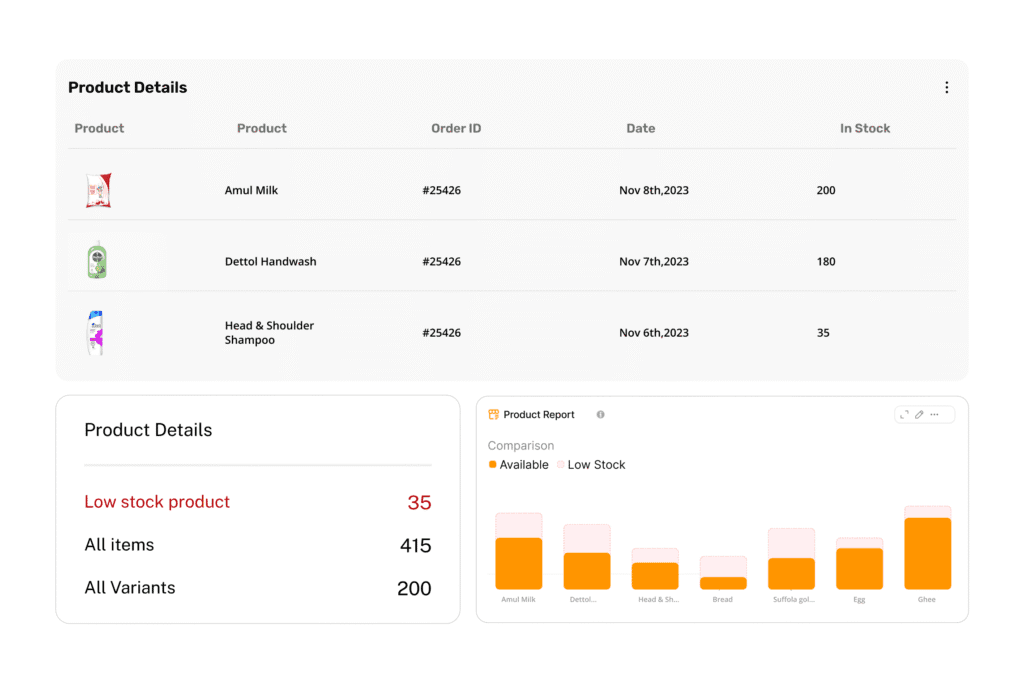This screenshot has height=684, width=1024.
Task: Click the Dettol Handwash product image
Action: [x=97, y=261]
